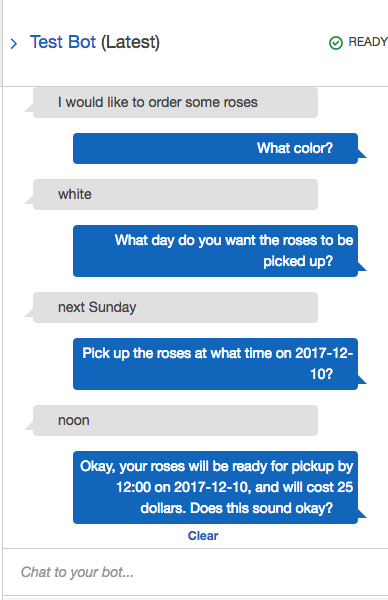Select the 'noon' user message bubble
This screenshot has width=388, height=600.
pos(175,421)
